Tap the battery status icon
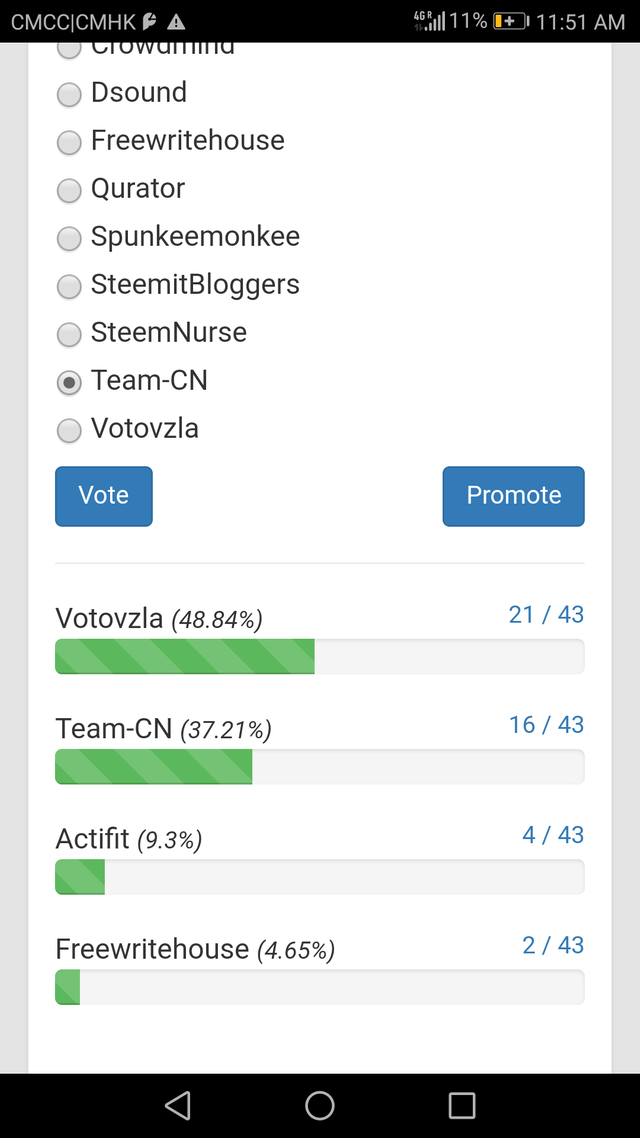The width and height of the screenshot is (640, 1138). [510, 21]
